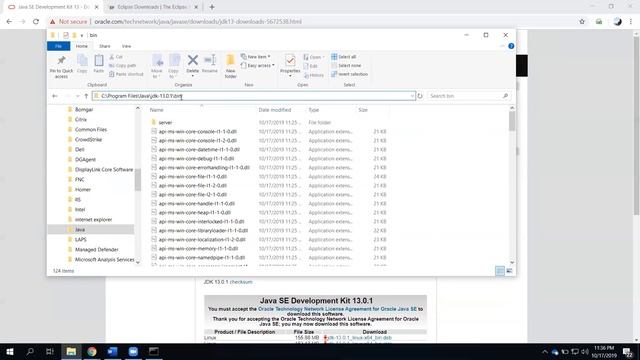Open Zoom from the taskbar
This screenshot has height=360, width=640.
133,351
